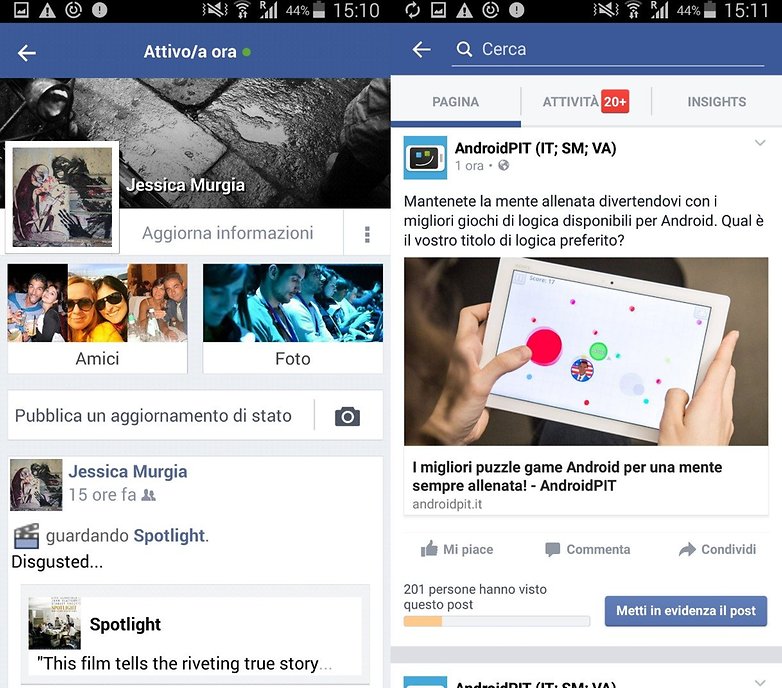Tap the "Disgusted..." post text
The width and height of the screenshot is (782, 688).
57,562
